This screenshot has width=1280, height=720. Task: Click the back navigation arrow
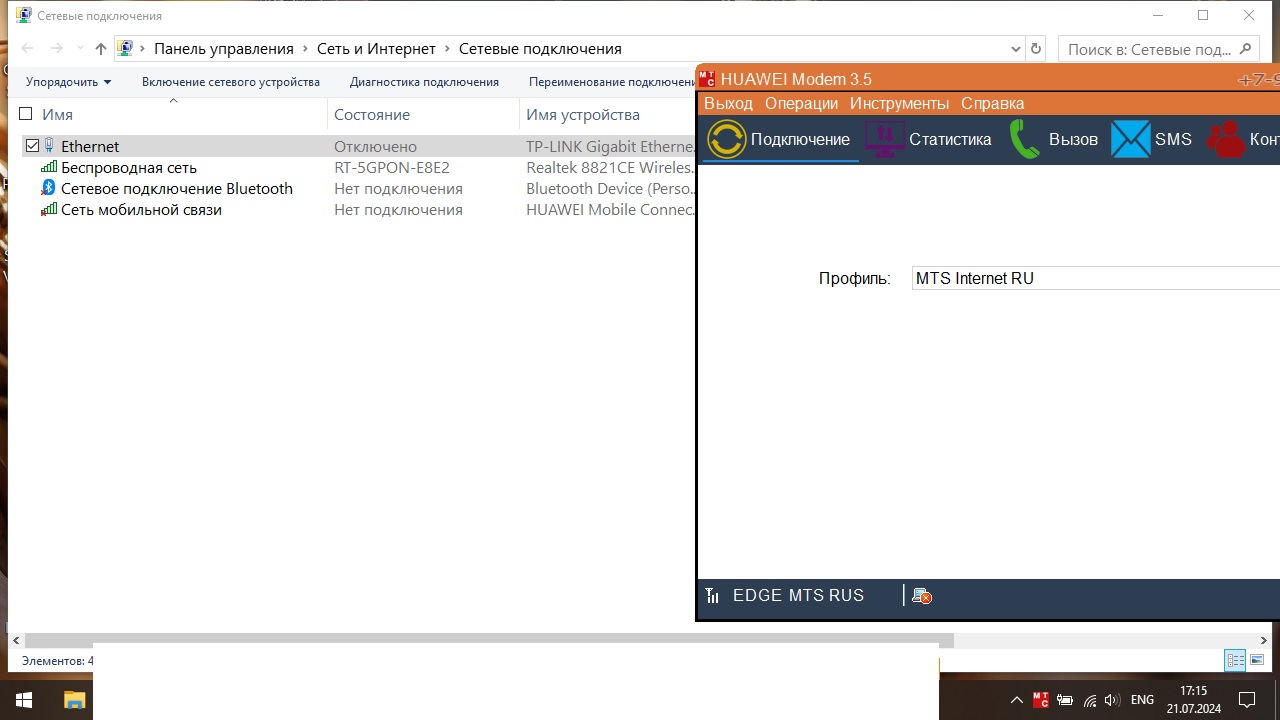coord(28,48)
